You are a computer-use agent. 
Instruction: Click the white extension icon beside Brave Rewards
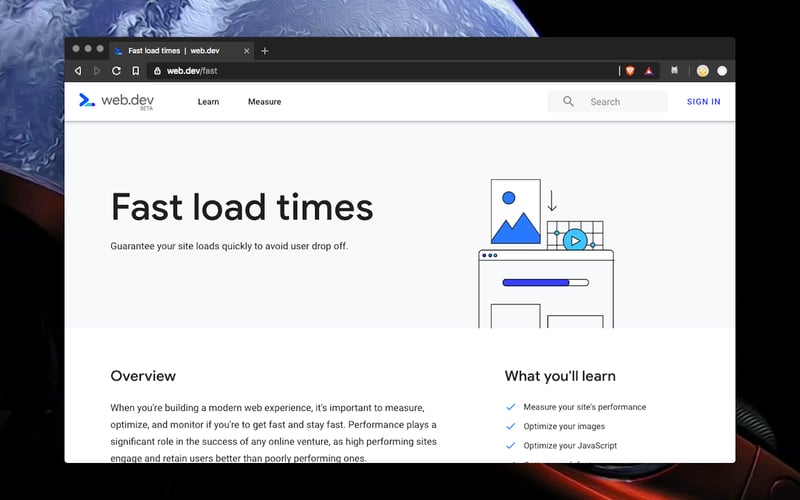coord(674,70)
